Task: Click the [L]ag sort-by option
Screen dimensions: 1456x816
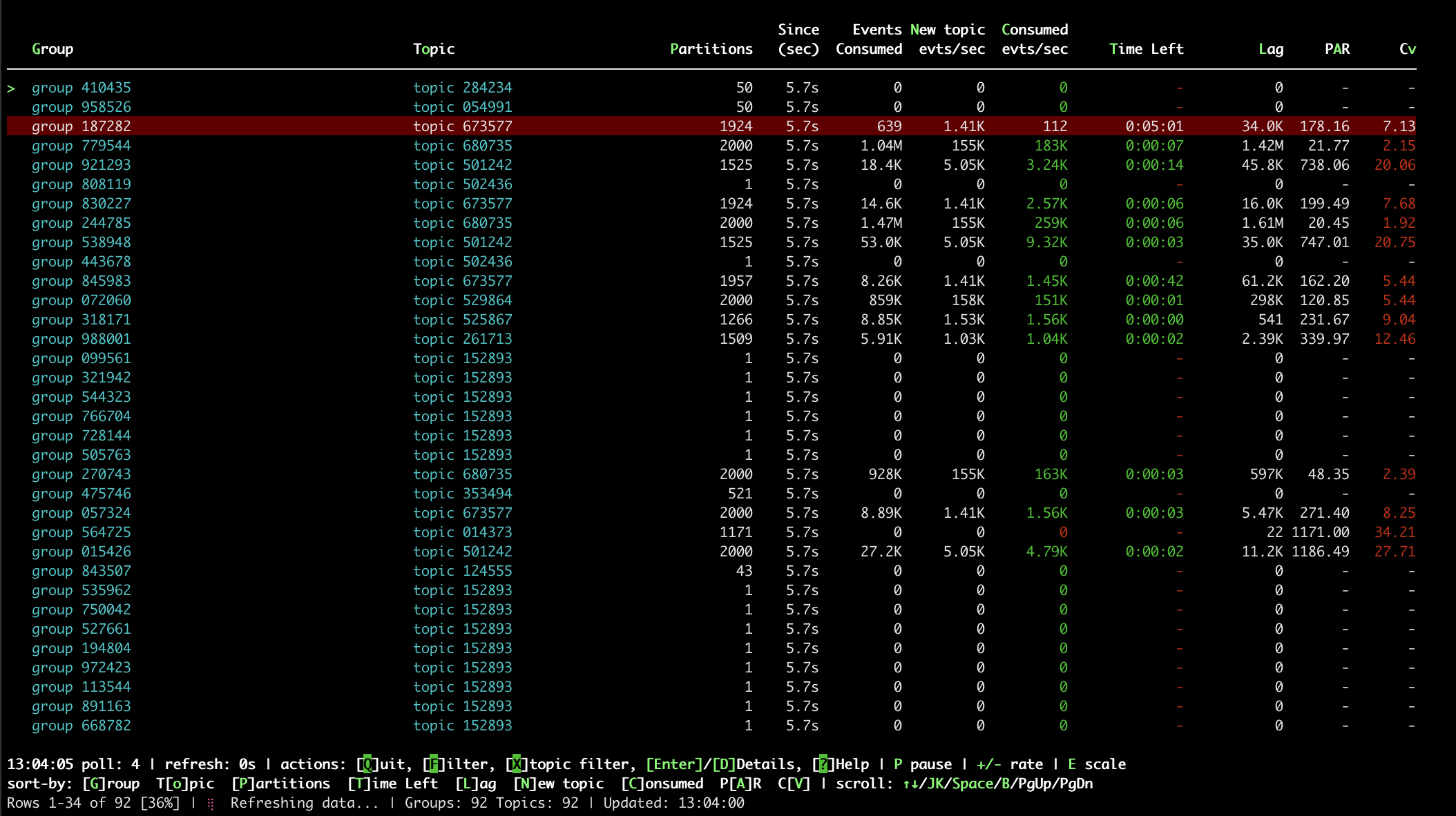Action: coord(475,784)
